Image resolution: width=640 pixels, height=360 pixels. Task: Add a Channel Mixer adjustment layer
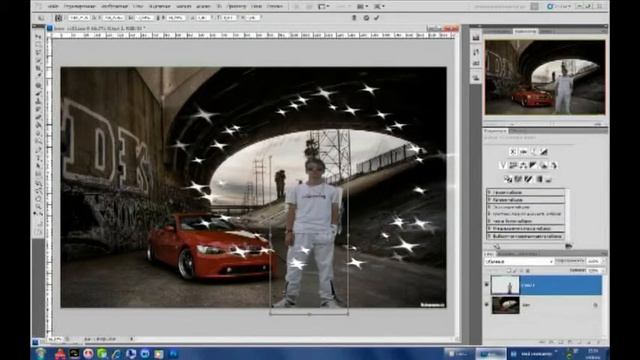click(554, 165)
